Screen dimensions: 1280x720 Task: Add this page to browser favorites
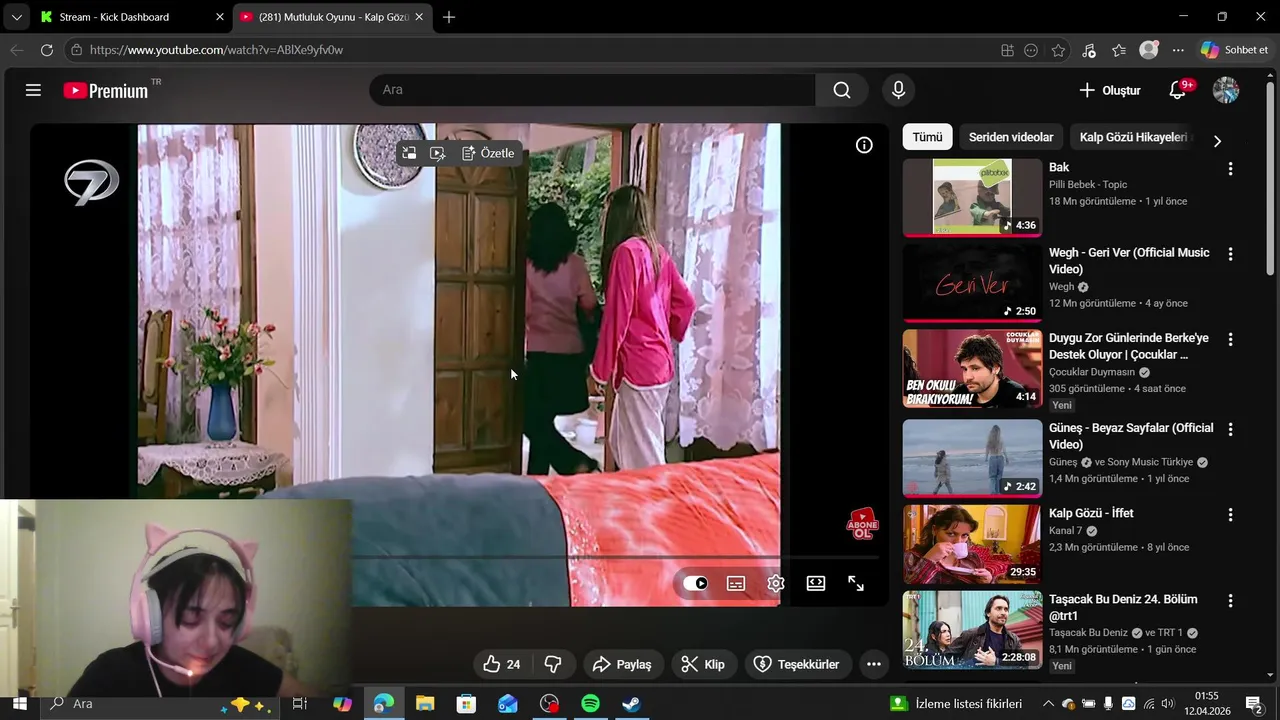pyautogui.click(x=1058, y=50)
